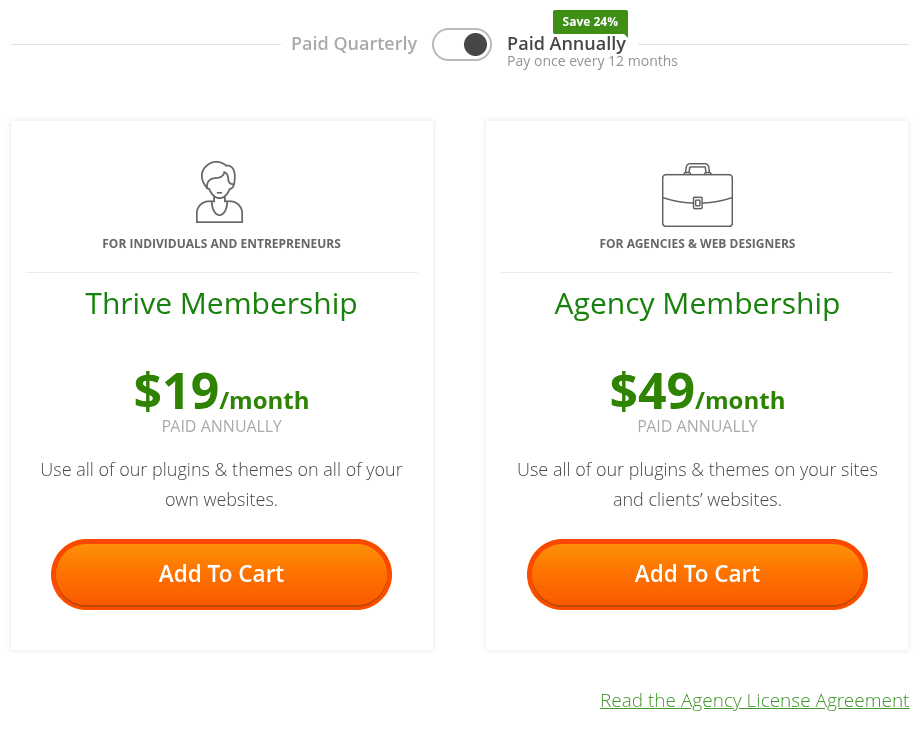Add Agency Membership to cart
The height and width of the screenshot is (730, 920).
click(697, 574)
